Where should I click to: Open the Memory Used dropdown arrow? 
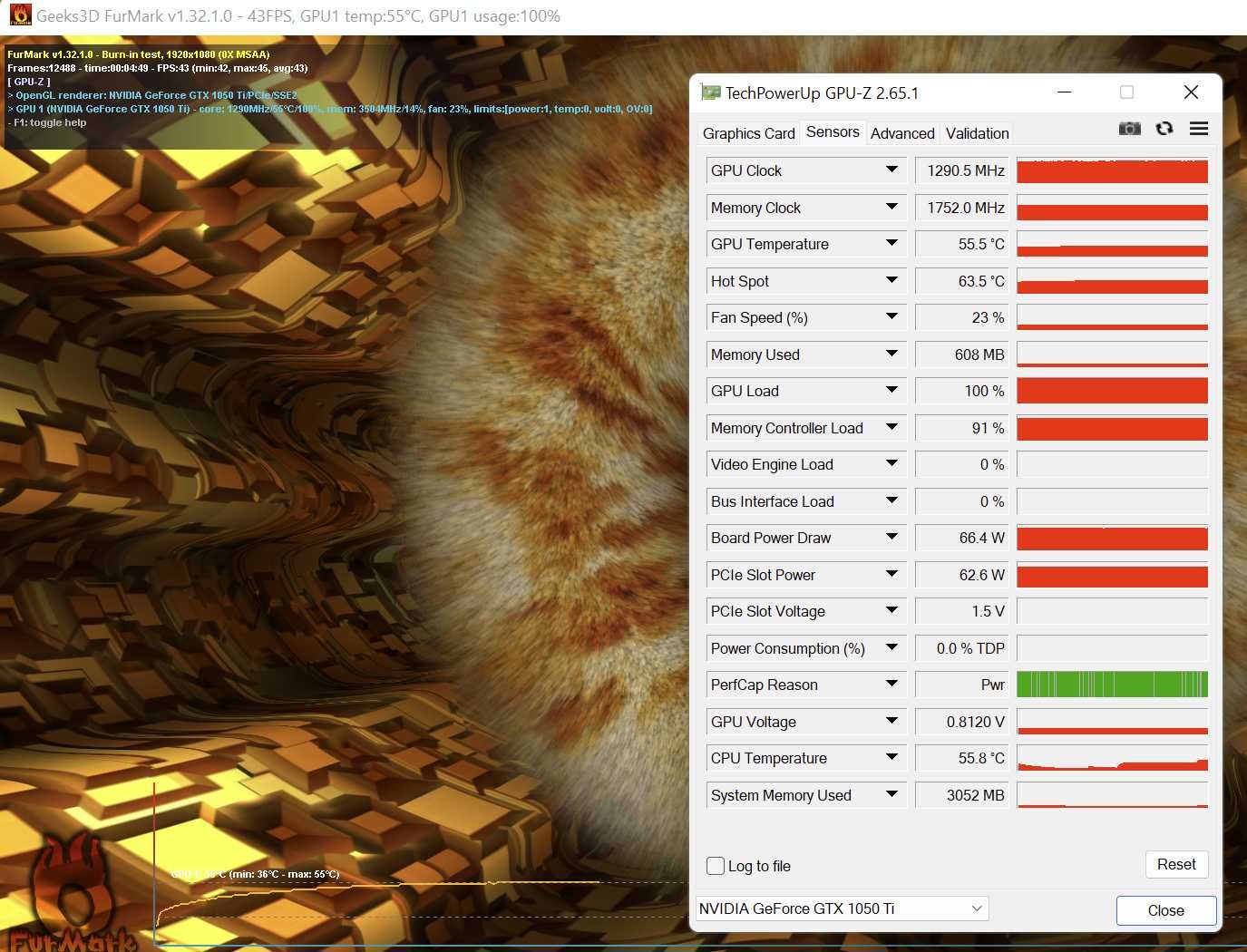[x=892, y=354]
